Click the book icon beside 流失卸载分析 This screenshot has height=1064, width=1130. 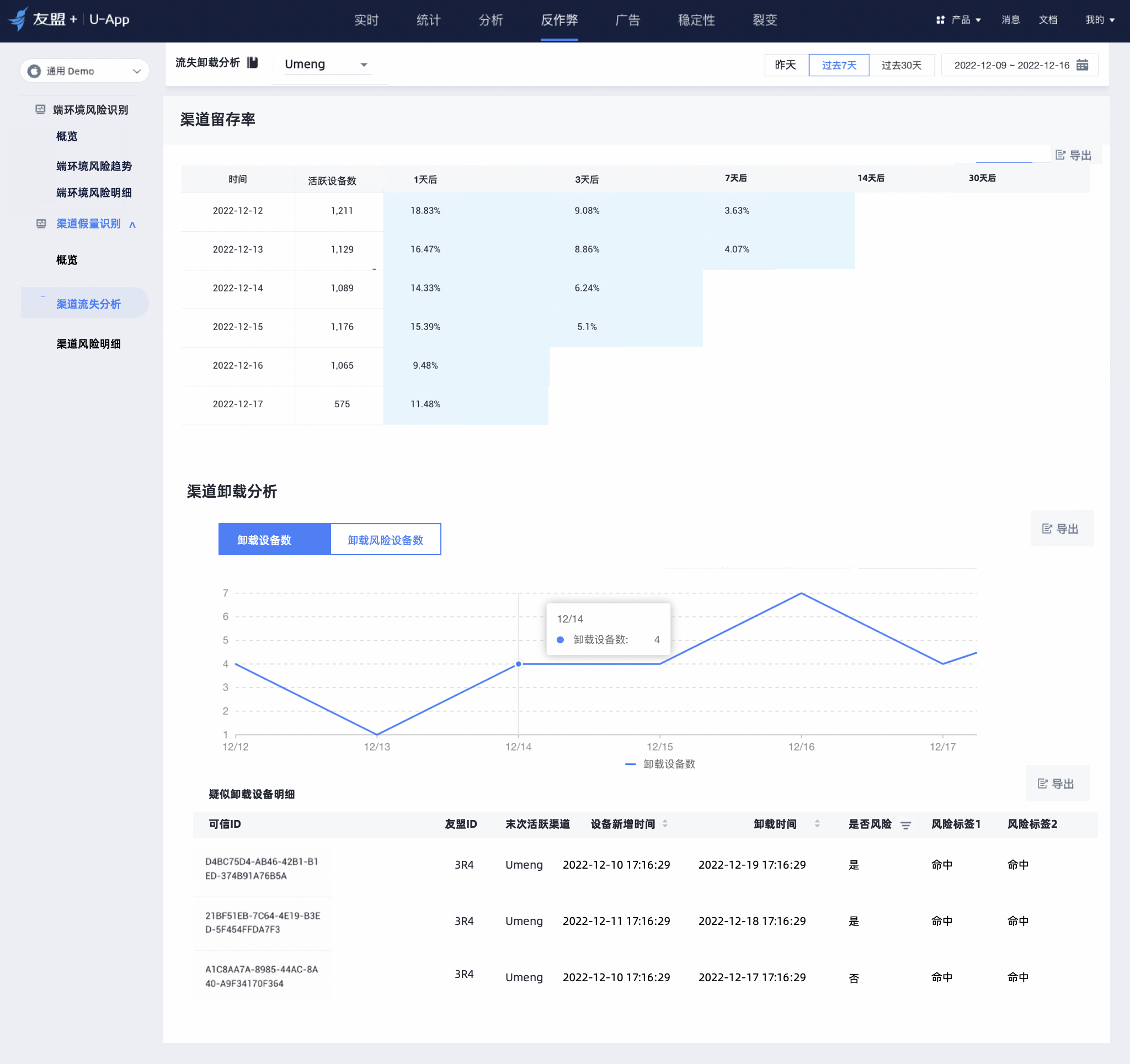[x=252, y=62]
